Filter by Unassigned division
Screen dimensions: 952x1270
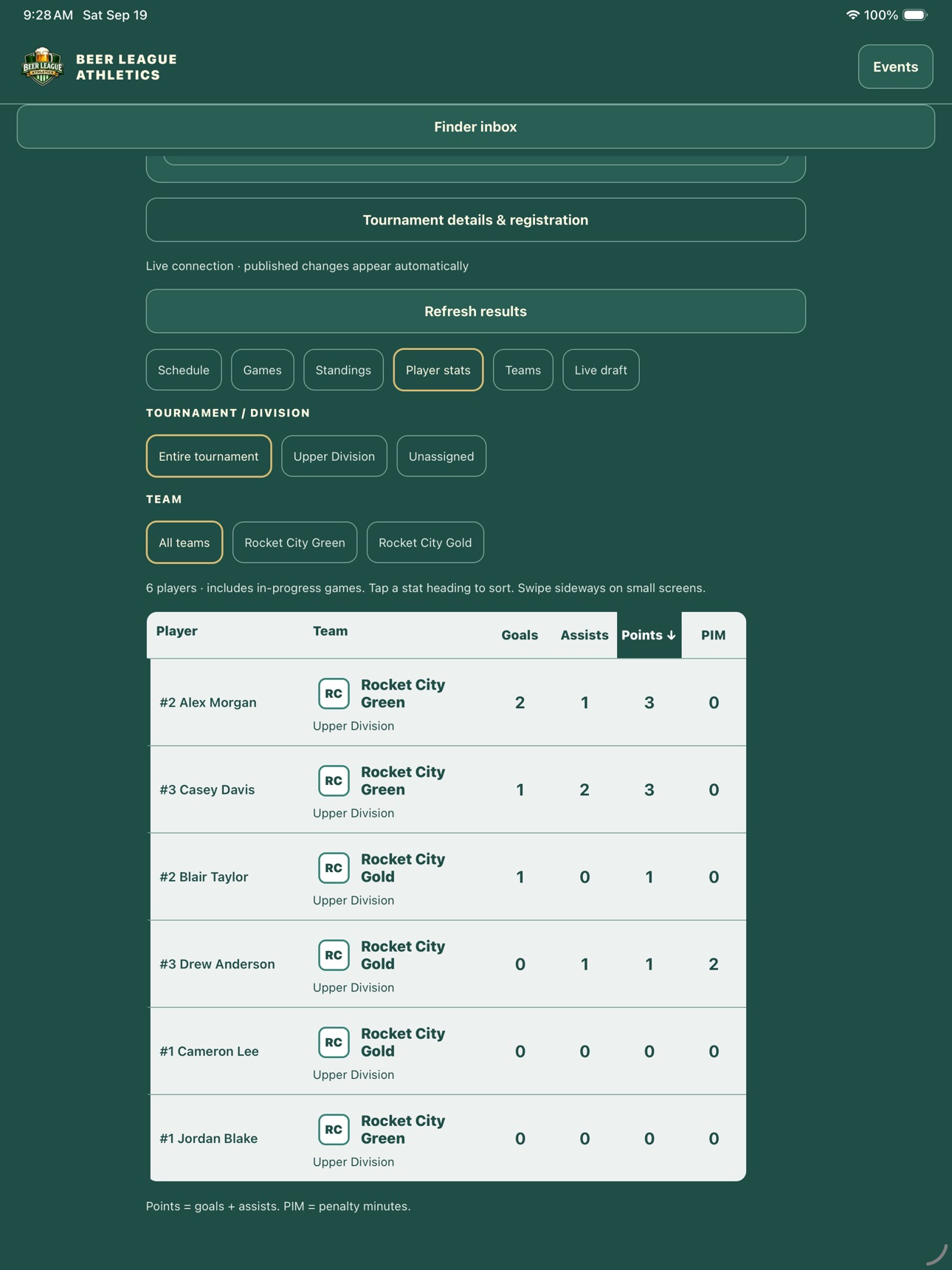pos(441,456)
